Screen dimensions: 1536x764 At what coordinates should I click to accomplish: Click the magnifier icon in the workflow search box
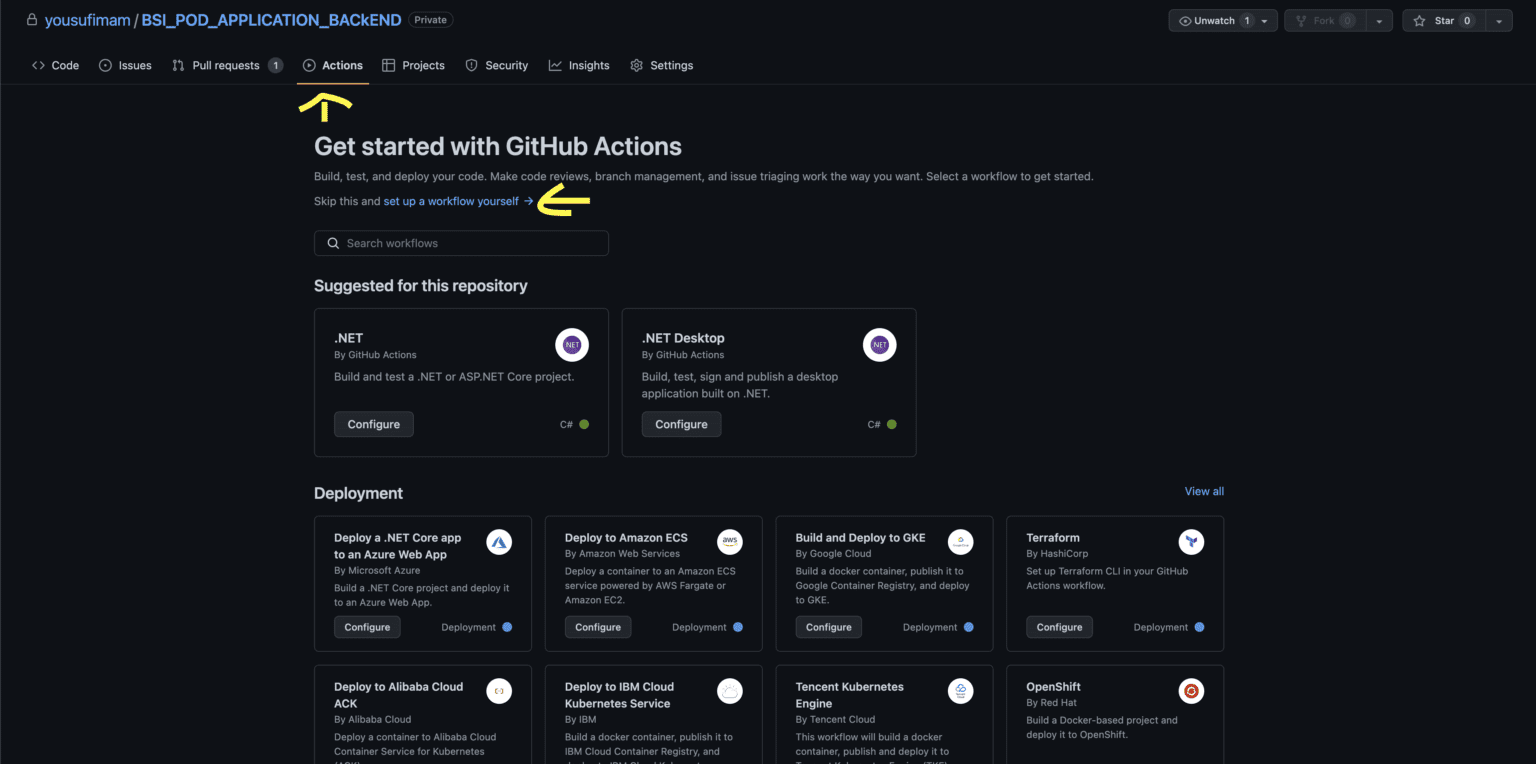[333, 243]
